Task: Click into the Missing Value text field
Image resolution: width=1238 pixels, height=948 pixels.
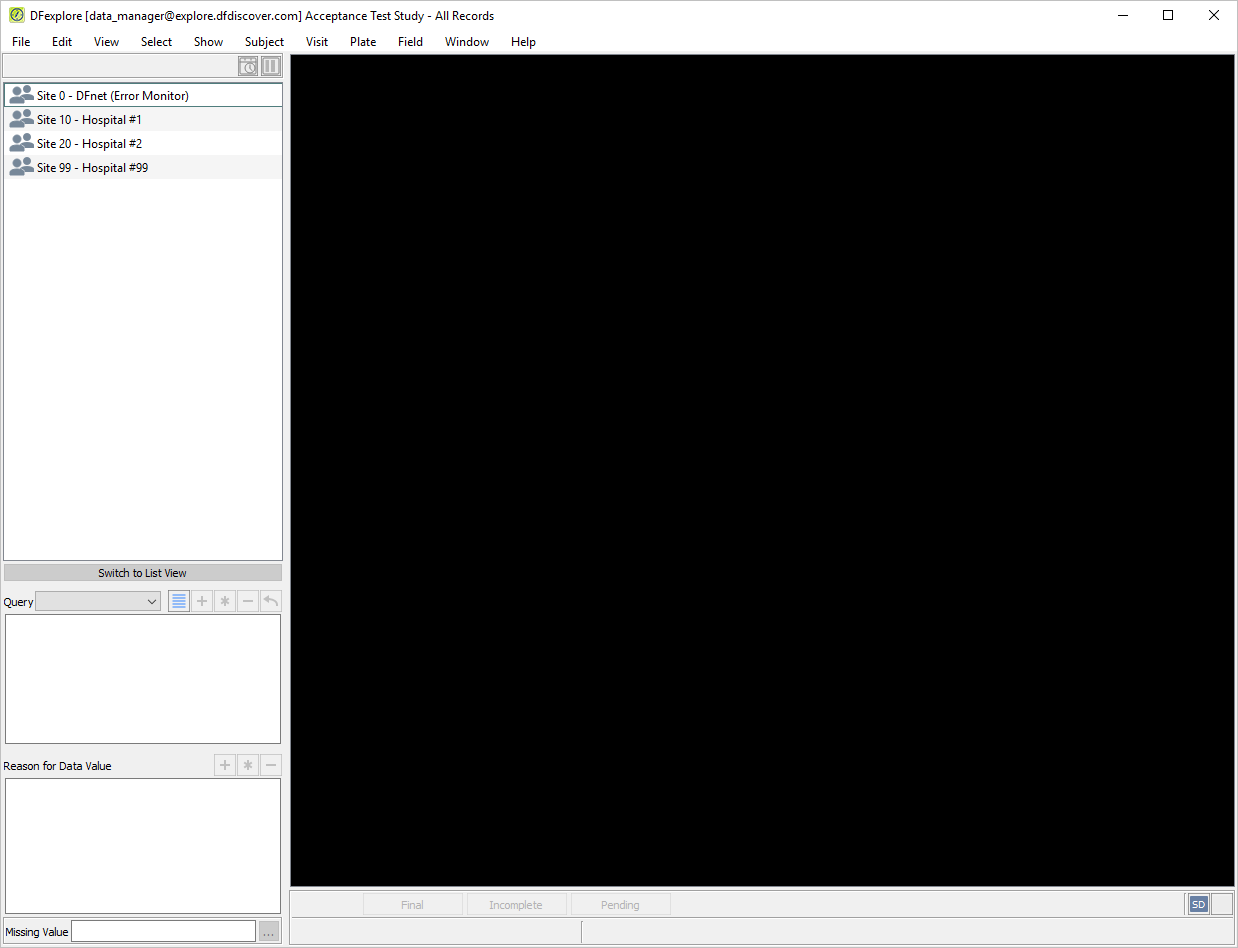Action: [164, 931]
